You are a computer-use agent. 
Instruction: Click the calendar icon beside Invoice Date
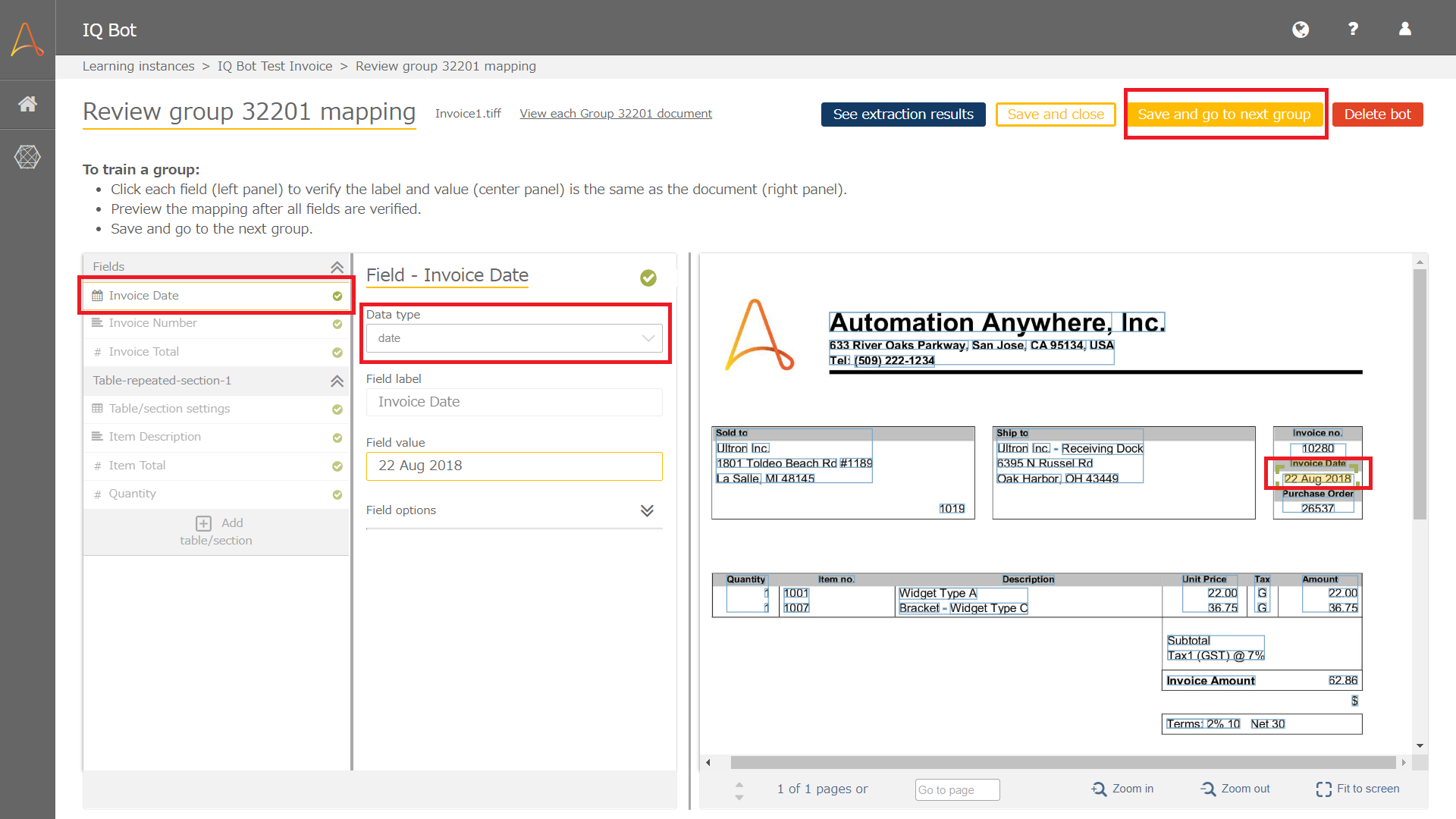(97, 296)
